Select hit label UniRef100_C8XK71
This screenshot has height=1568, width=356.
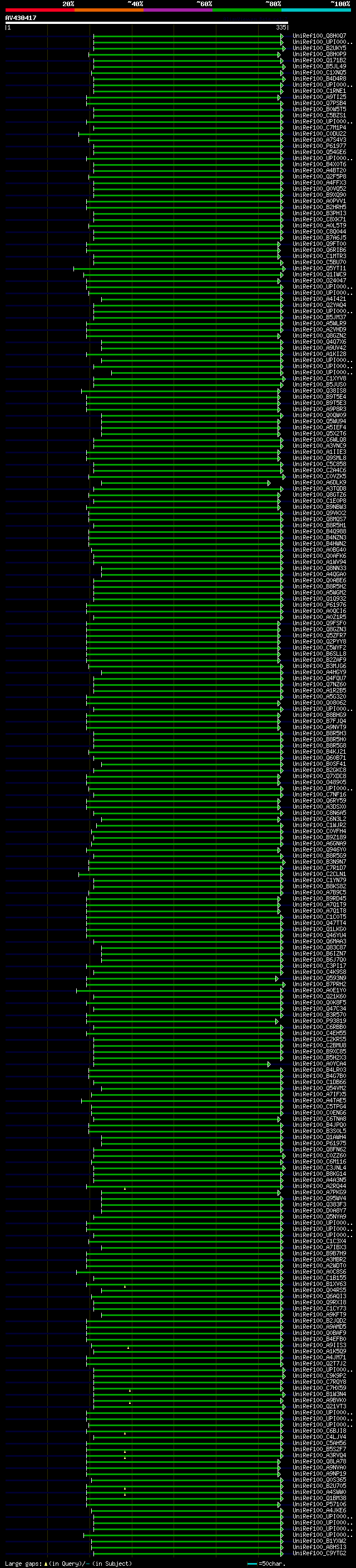click(x=319, y=219)
